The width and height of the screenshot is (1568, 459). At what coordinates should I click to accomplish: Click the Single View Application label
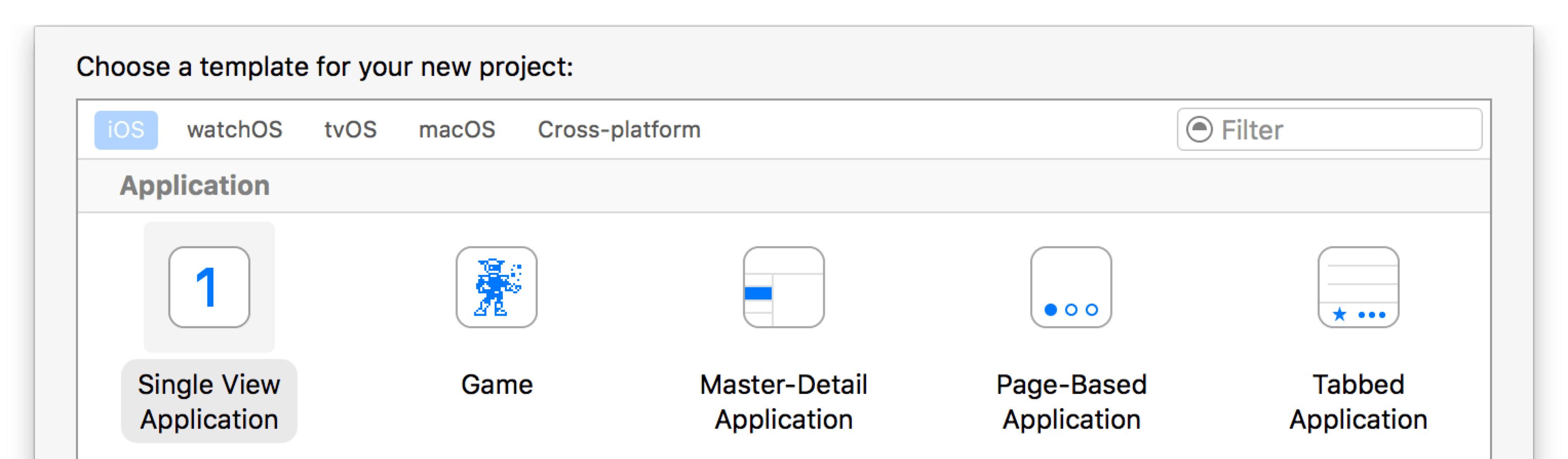tap(209, 402)
